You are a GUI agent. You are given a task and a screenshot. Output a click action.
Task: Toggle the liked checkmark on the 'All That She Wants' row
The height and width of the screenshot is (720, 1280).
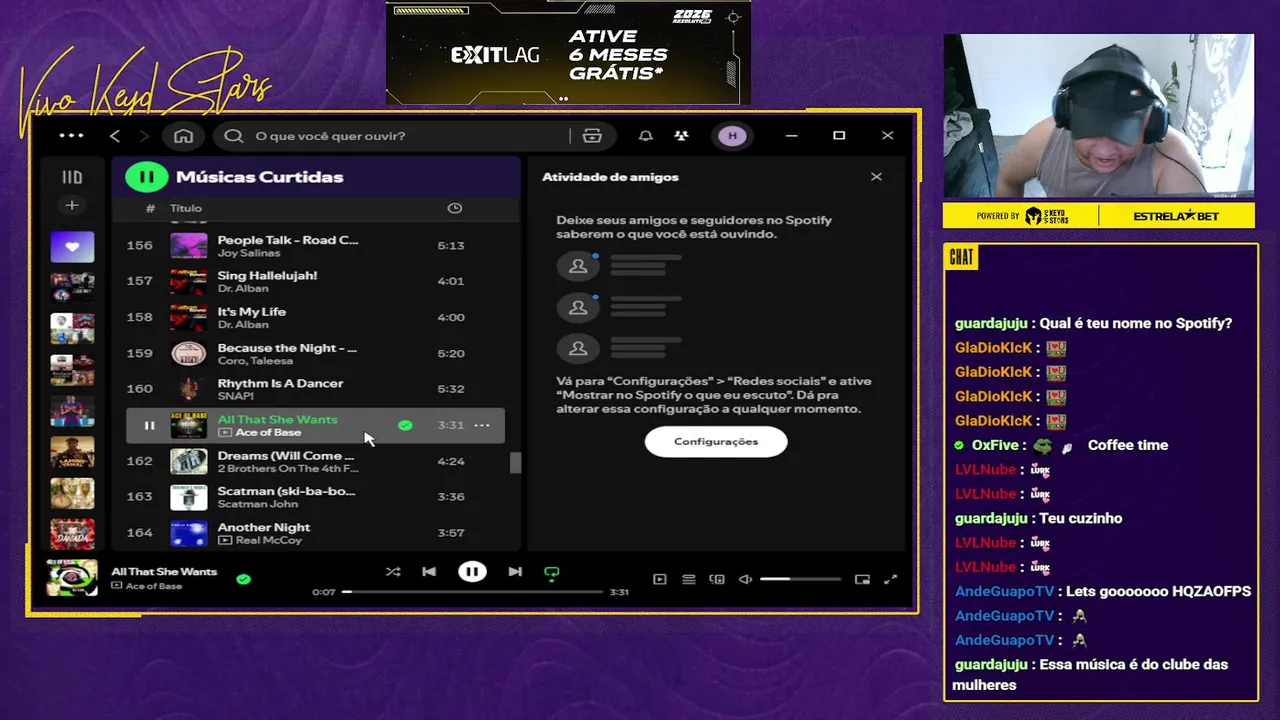tap(405, 425)
